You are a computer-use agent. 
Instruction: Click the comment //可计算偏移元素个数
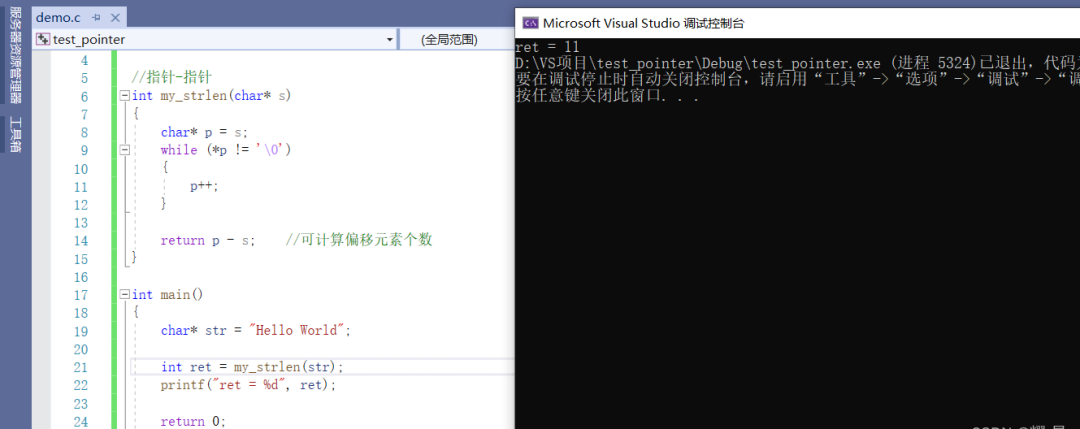click(359, 240)
